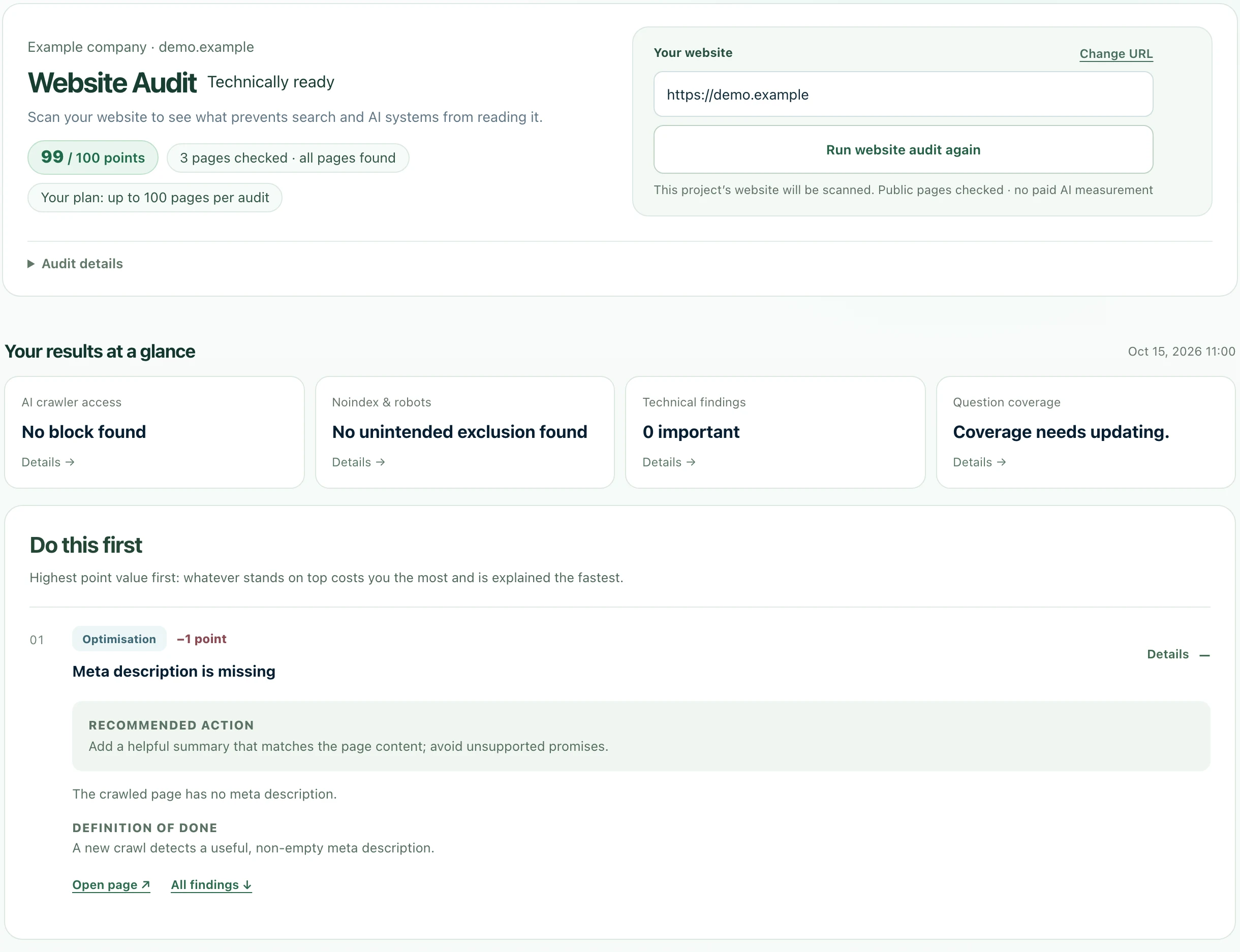This screenshot has width=1240, height=952.
Task: Click the 'Technically ready' status text
Action: [271, 82]
